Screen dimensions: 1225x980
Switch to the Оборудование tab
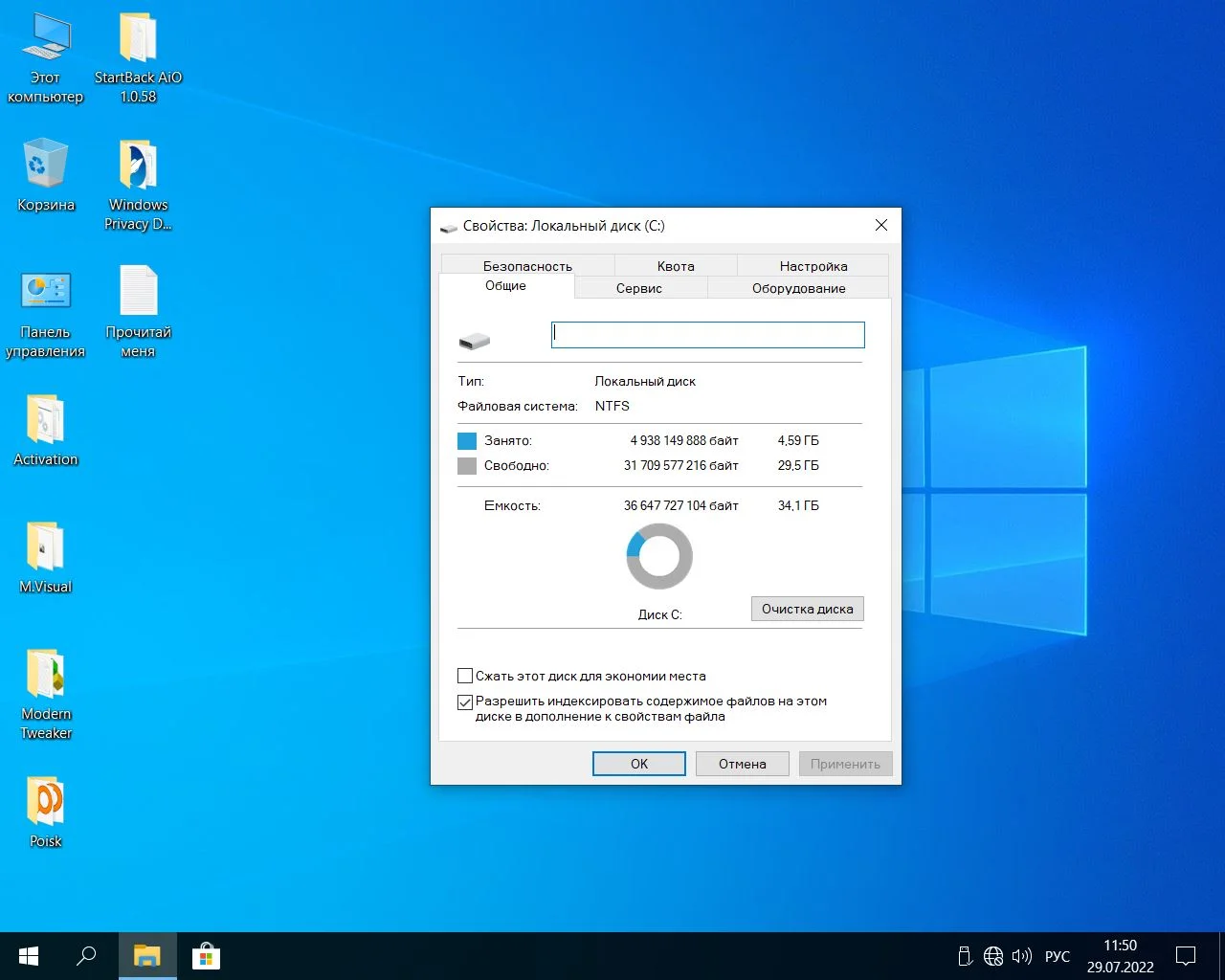[x=798, y=288]
